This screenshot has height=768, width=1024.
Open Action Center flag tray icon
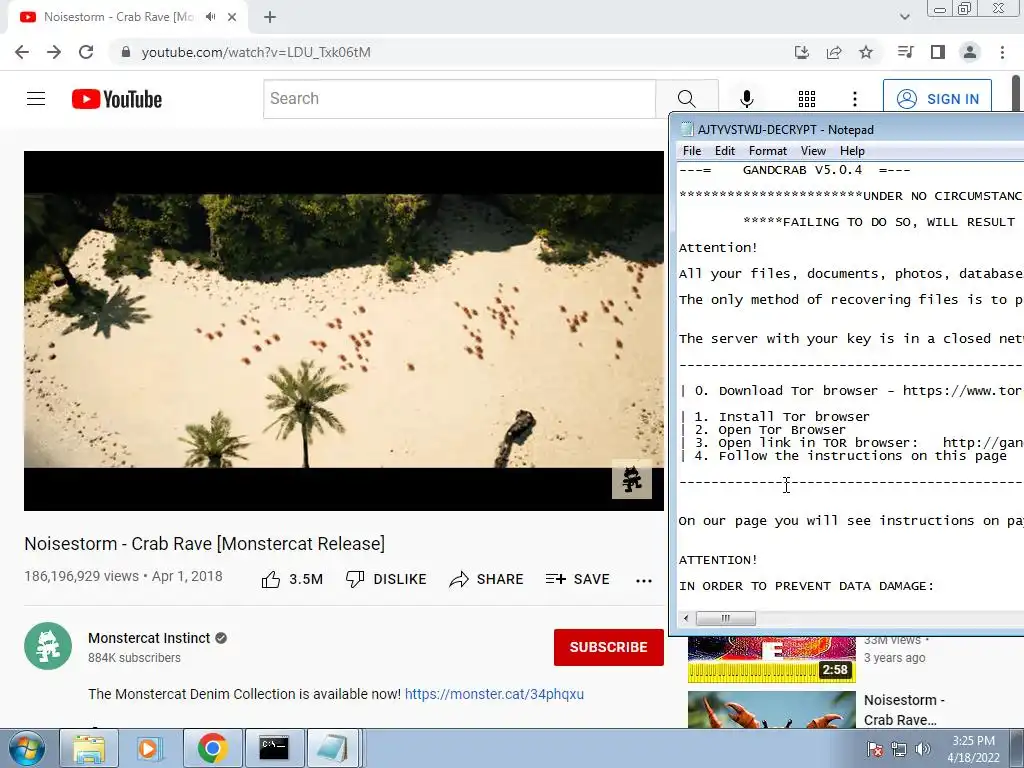pyautogui.click(x=875, y=749)
